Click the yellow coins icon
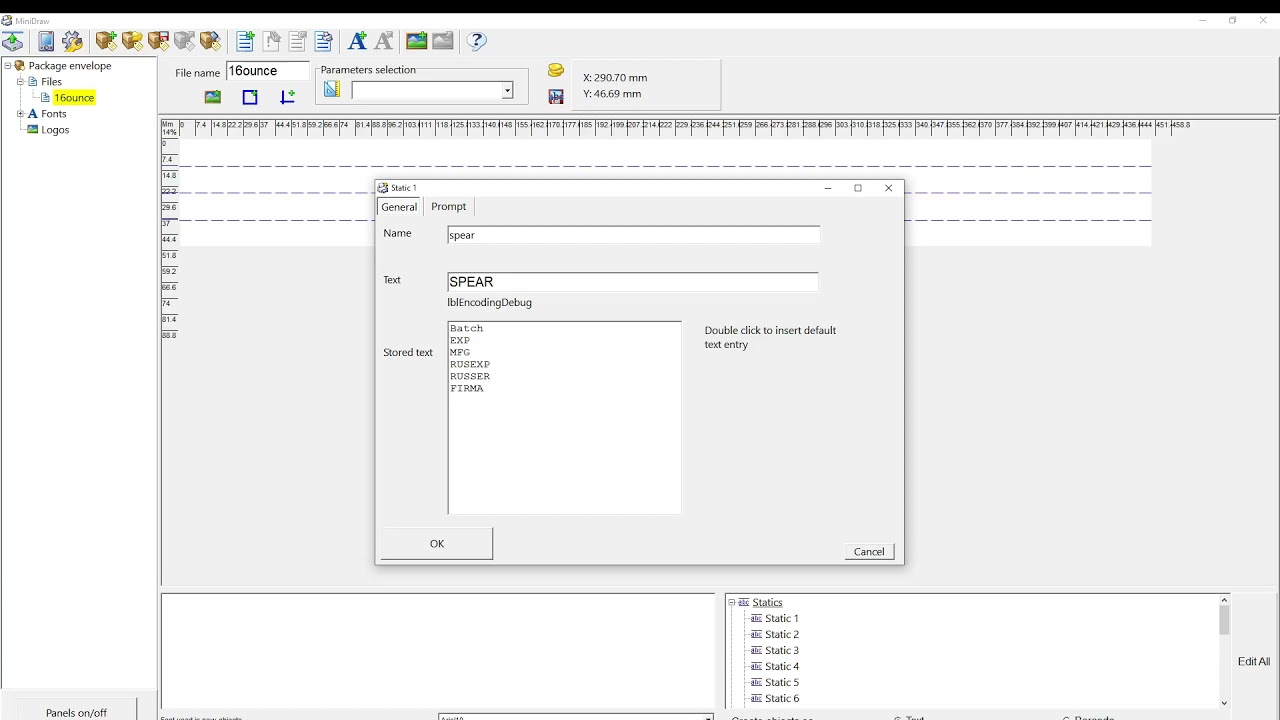Screen dimensions: 1280x720 [556, 71]
